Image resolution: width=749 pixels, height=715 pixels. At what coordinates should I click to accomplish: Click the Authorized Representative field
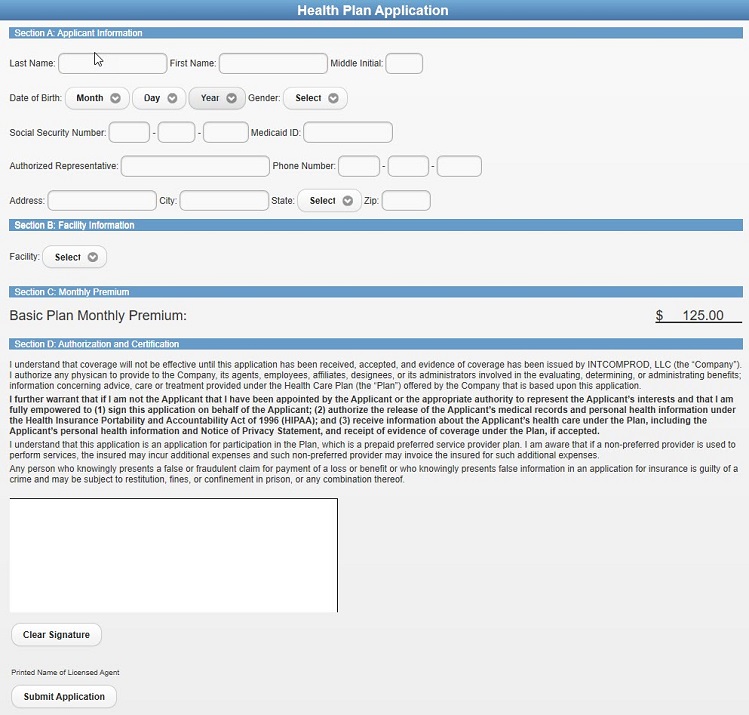195,166
